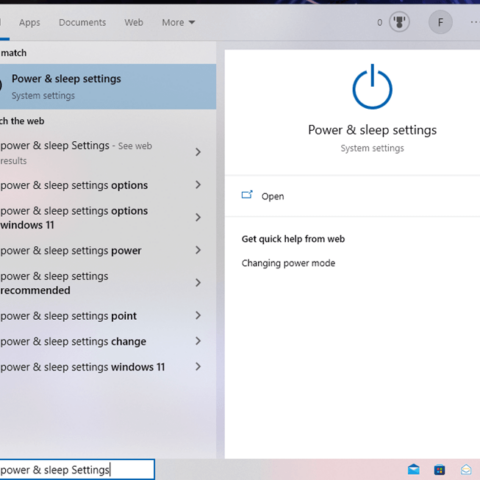Image resolution: width=480 pixels, height=480 pixels.
Task: Expand arrow for settings windows 11 suggestion
Action: click(198, 367)
